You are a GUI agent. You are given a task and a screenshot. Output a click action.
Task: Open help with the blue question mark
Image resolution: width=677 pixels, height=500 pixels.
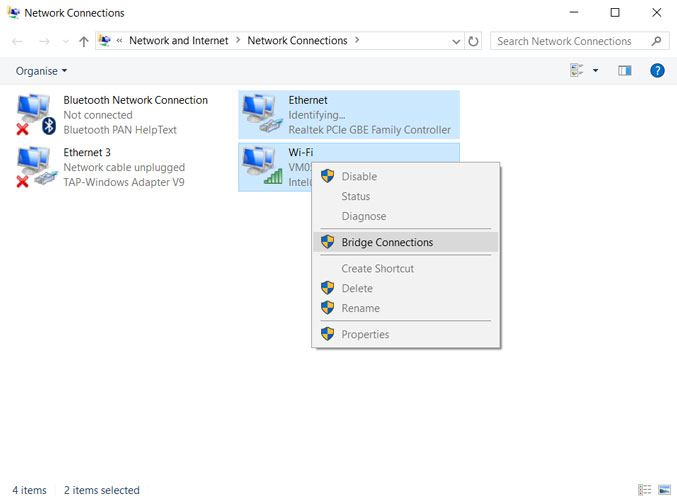pyautogui.click(x=657, y=70)
